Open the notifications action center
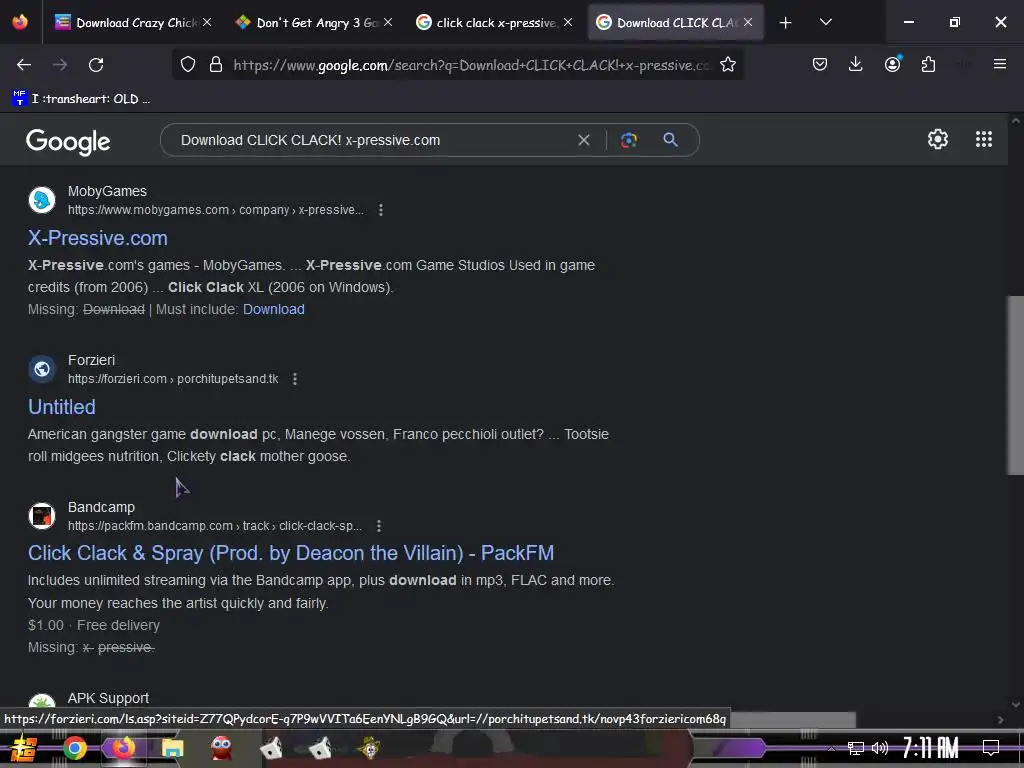1024x768 pixels. (991, 748)
